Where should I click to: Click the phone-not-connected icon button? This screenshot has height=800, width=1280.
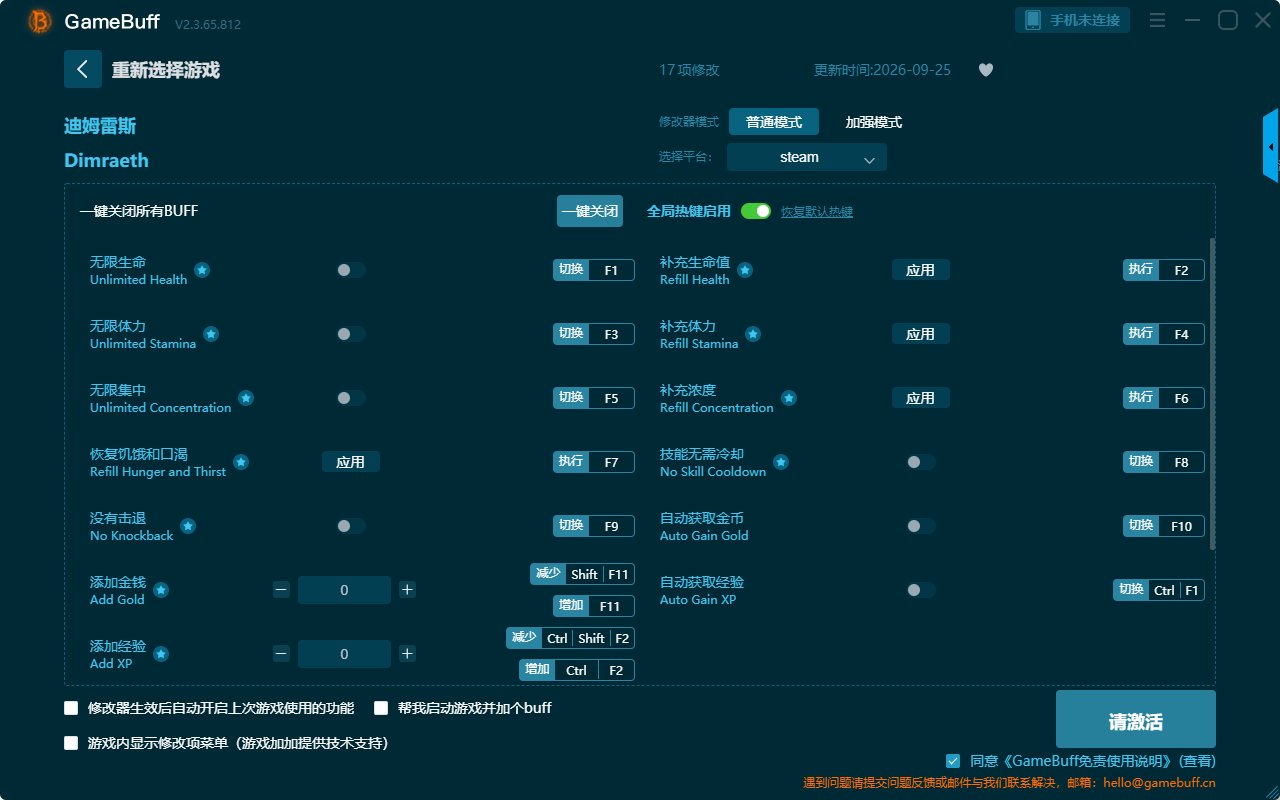coord(1073,20)
